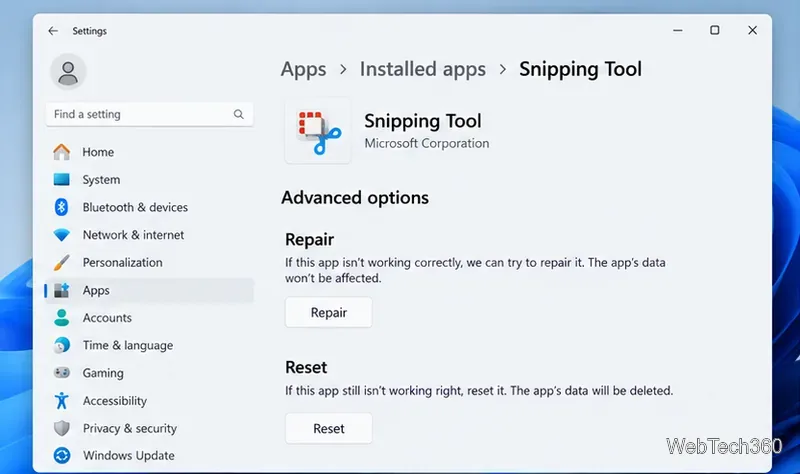Minimize the Settings window
This screenshot has width=800, height=474.
tap(678, 31)
